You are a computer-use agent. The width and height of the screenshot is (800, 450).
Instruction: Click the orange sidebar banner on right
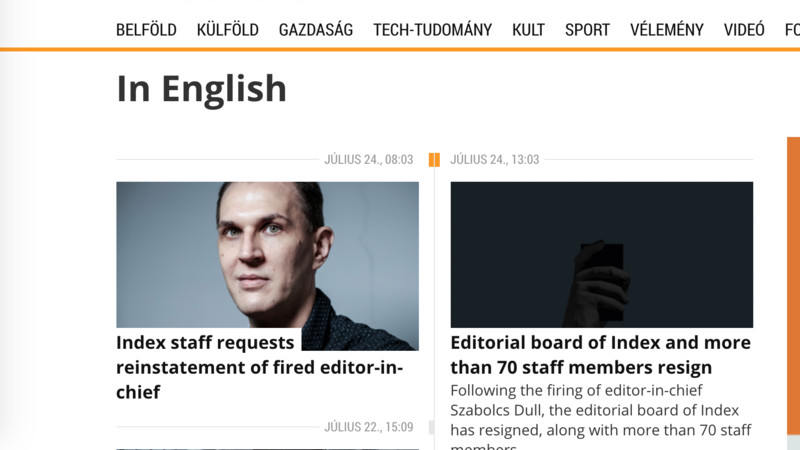point(793,286)
